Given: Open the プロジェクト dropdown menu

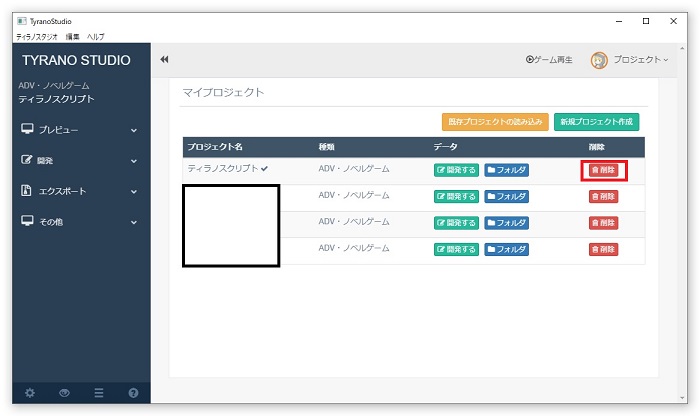Looking at the screenshot, I should click(640, 60).
